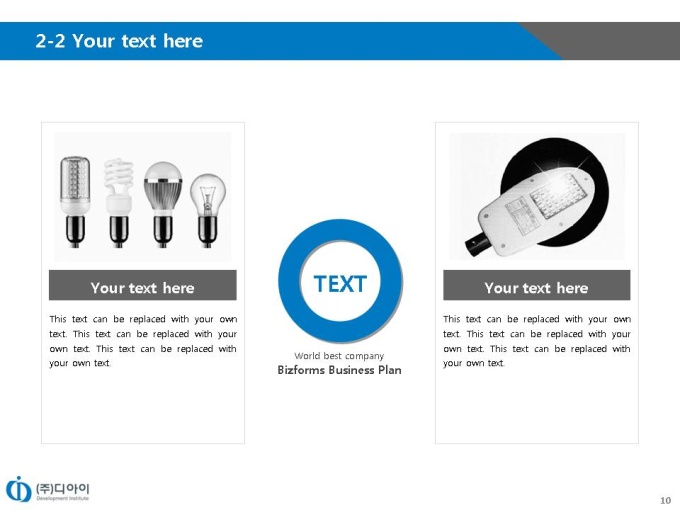Click the spiral CFL bulb image
Image resolution: width=680 pixels, height=510 pixels.
[x=118, y=203]
